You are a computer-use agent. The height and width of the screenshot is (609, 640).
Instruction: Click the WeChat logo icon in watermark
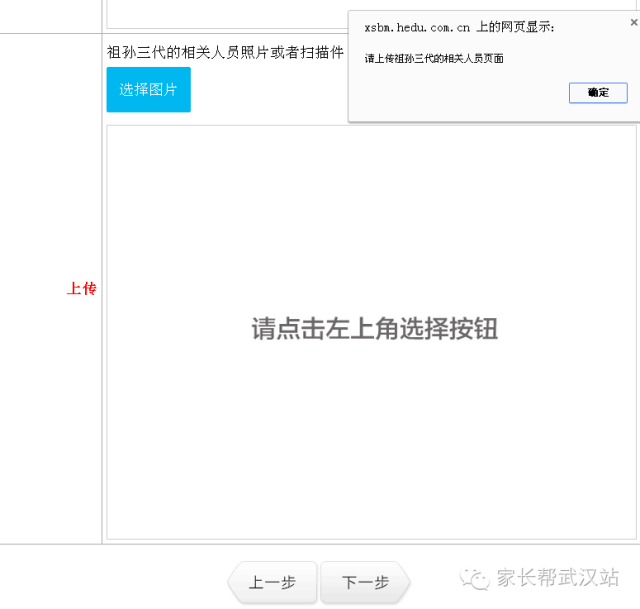pos(475,578)
